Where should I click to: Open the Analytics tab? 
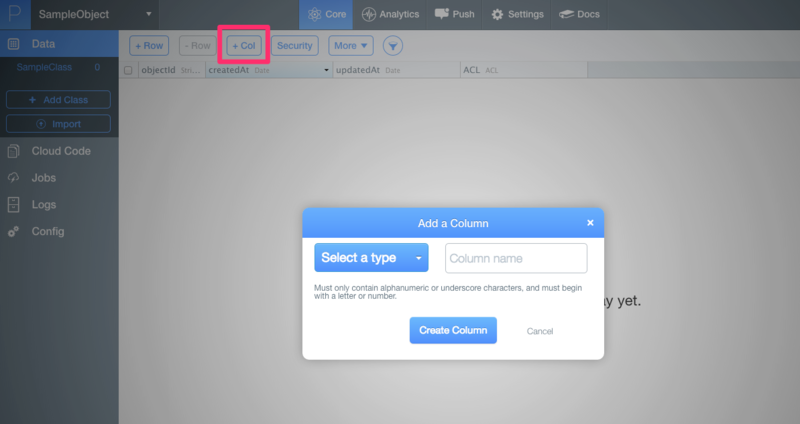pyautogui.click(x=390, y=14)
